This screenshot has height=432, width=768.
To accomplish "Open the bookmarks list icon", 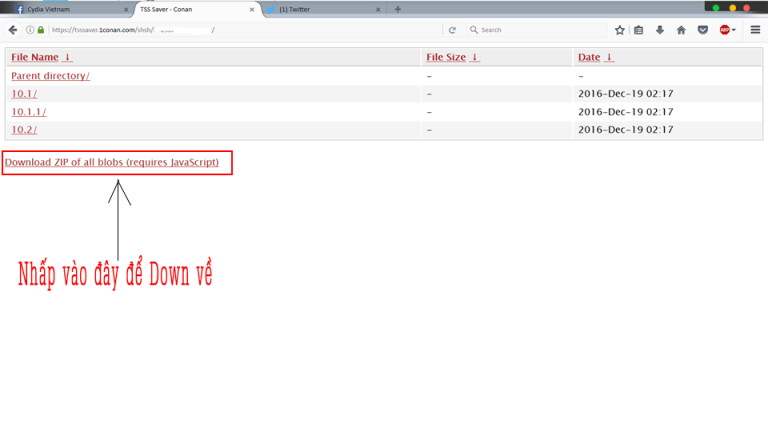I will click(639, 30).
